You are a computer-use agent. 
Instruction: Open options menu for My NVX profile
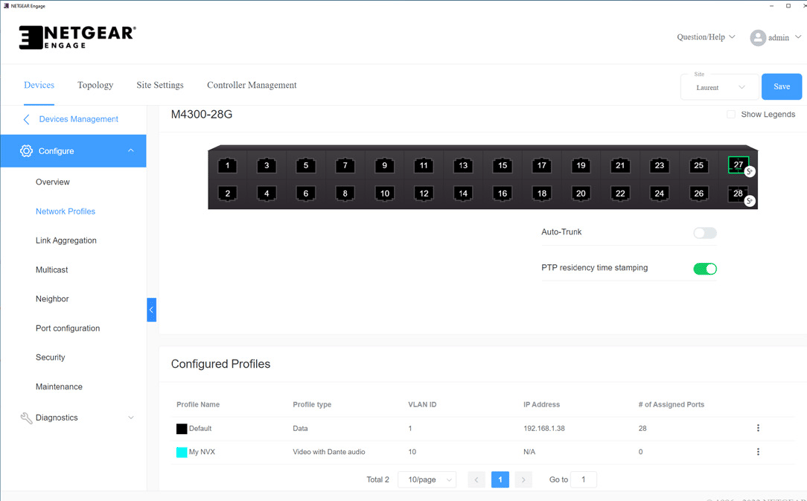click(x=758, y=452)
